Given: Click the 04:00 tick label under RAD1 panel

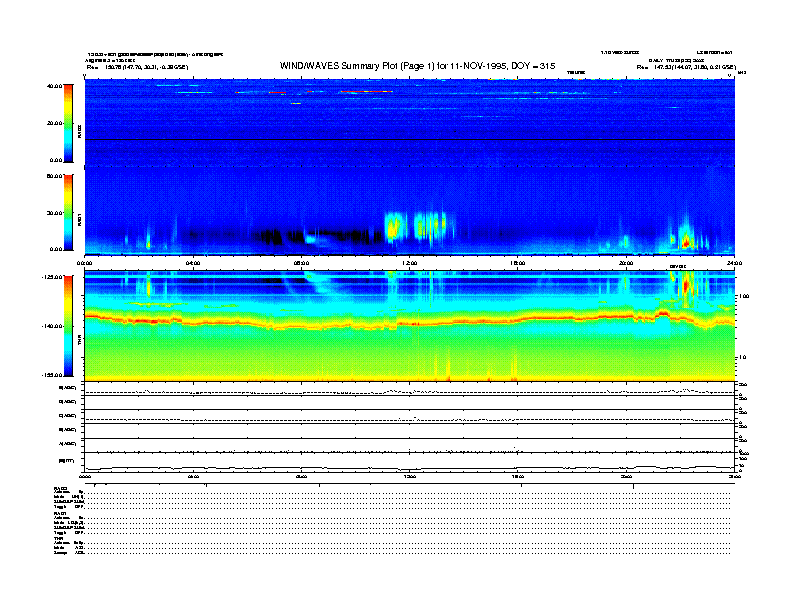Looking at the screenshot, I should (x=193, y=263).
